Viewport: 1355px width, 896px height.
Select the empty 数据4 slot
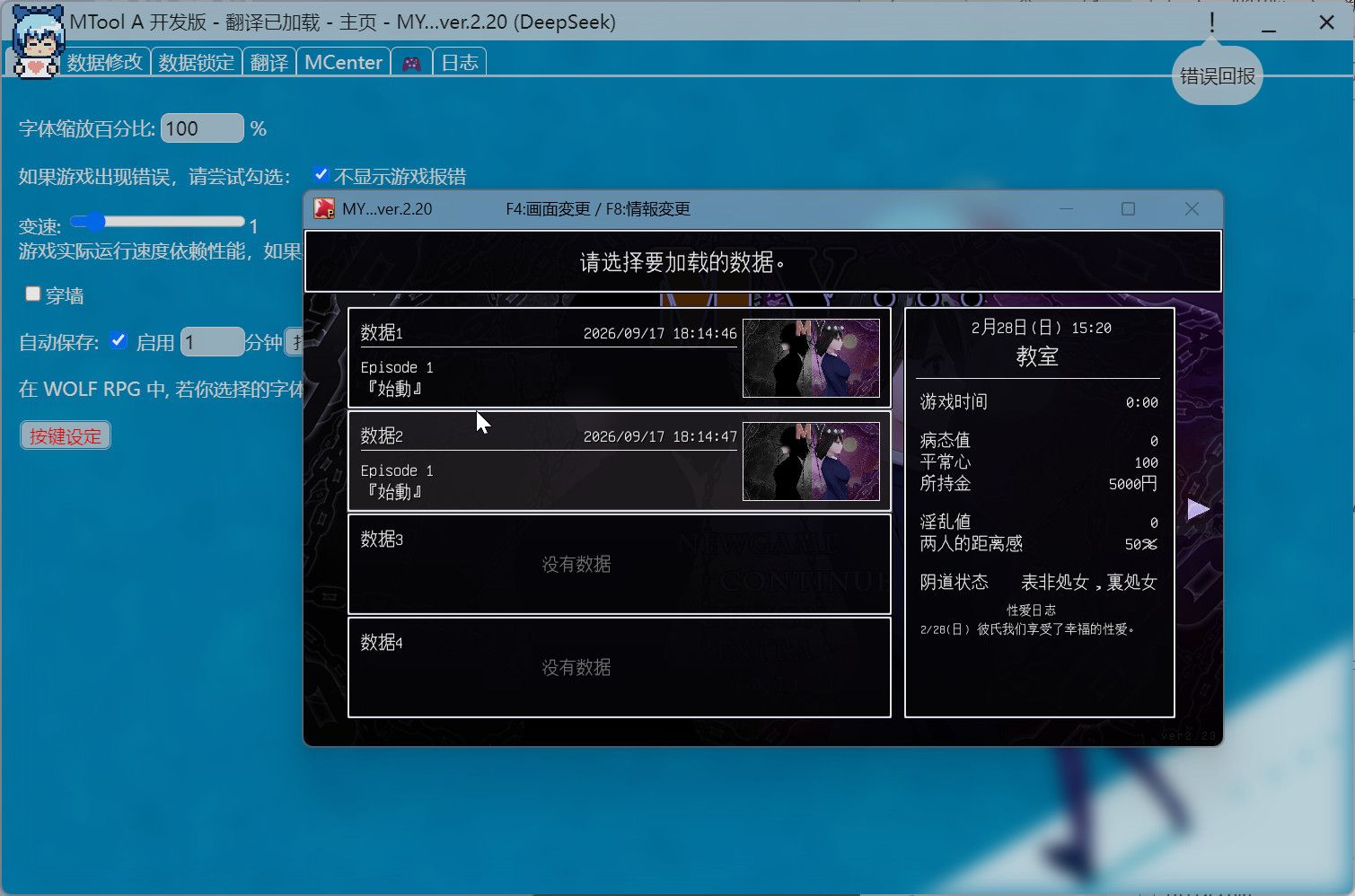[x=620, y=667]
